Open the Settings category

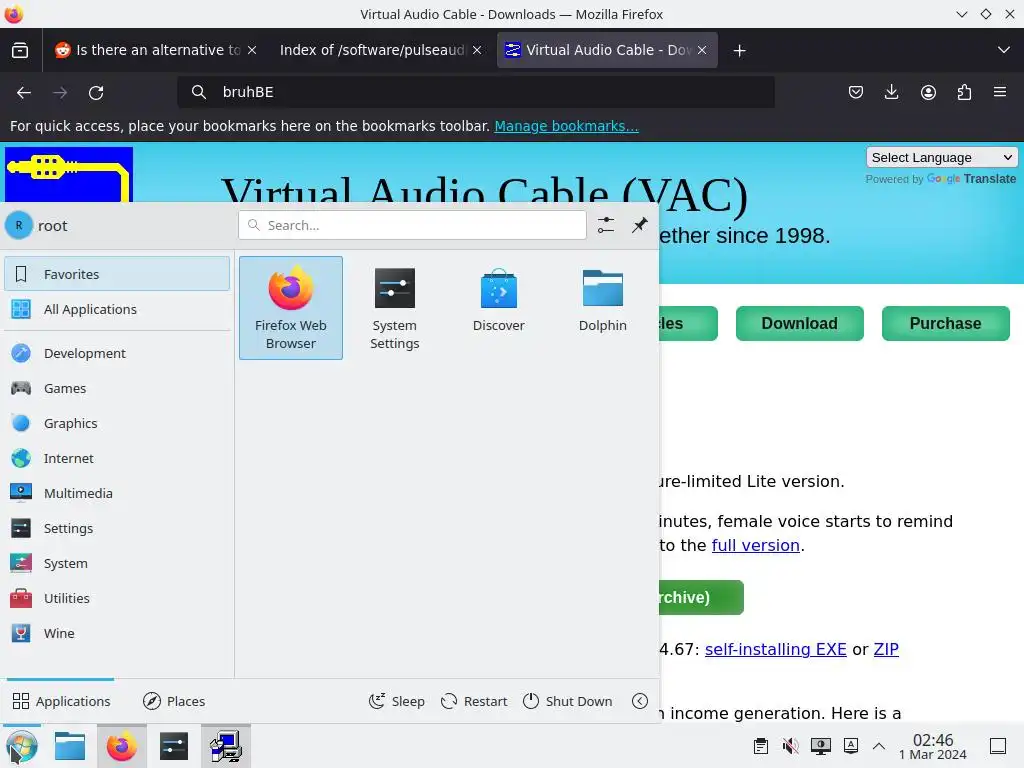(117, 528)
